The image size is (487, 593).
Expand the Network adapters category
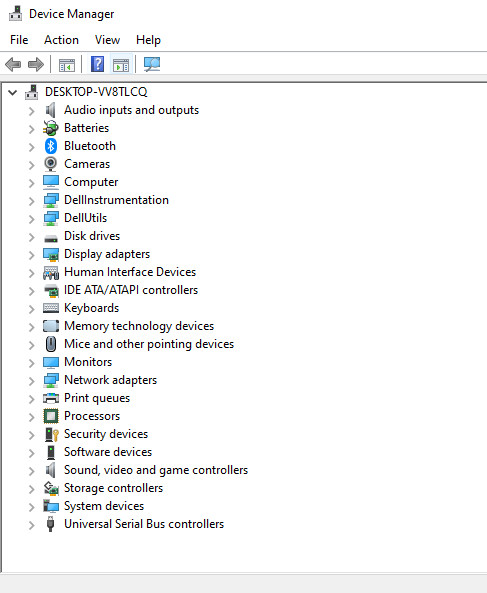(x=32, y=381)
